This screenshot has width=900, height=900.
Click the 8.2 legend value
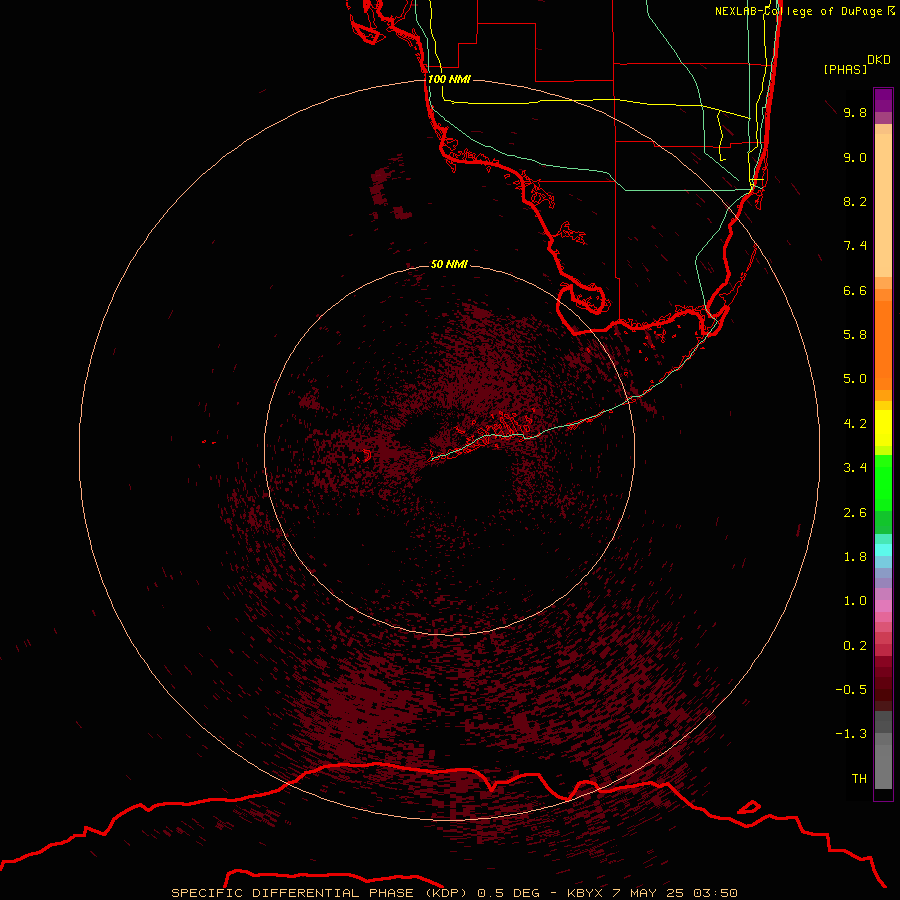point(855,201)
